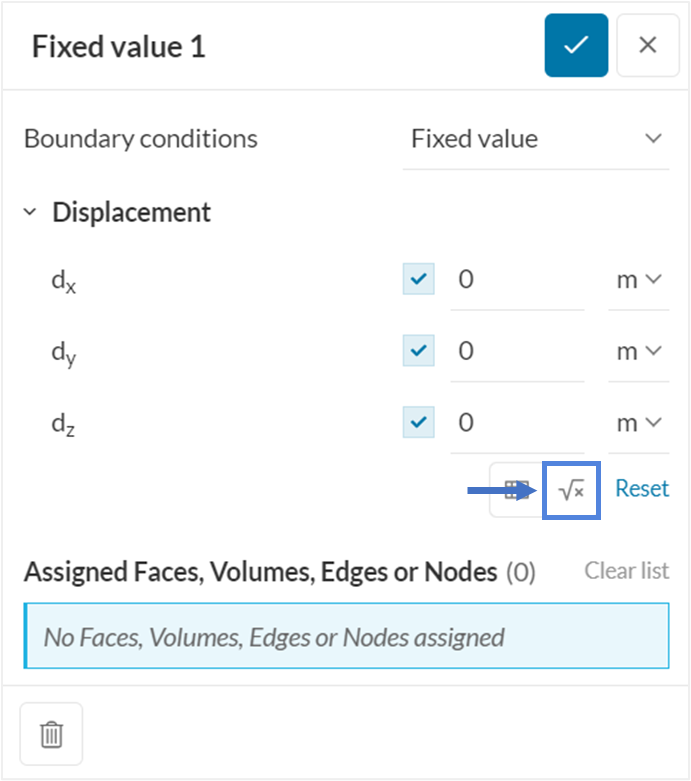Delete boundary condition with trash icon
This screenshot has width=691, height=781.
51,734
